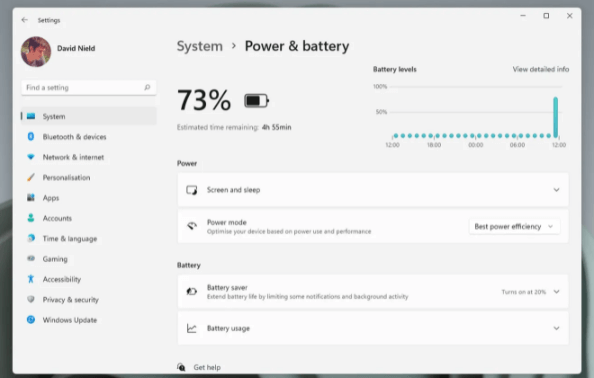594x378 pixels.
Task: Click the David Nield account name
Action: pos(76,48)
